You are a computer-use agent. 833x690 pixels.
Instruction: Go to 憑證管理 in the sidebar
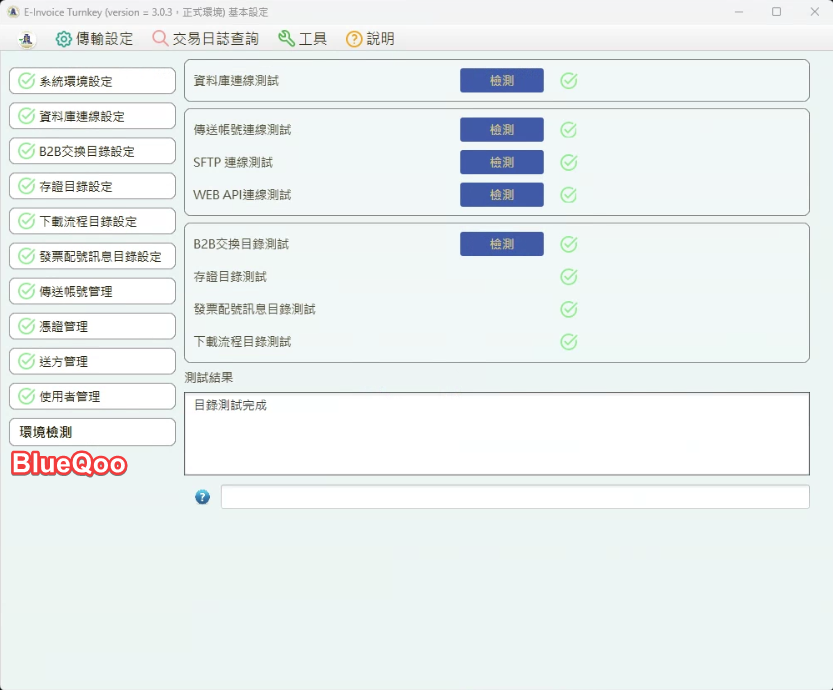92,326
